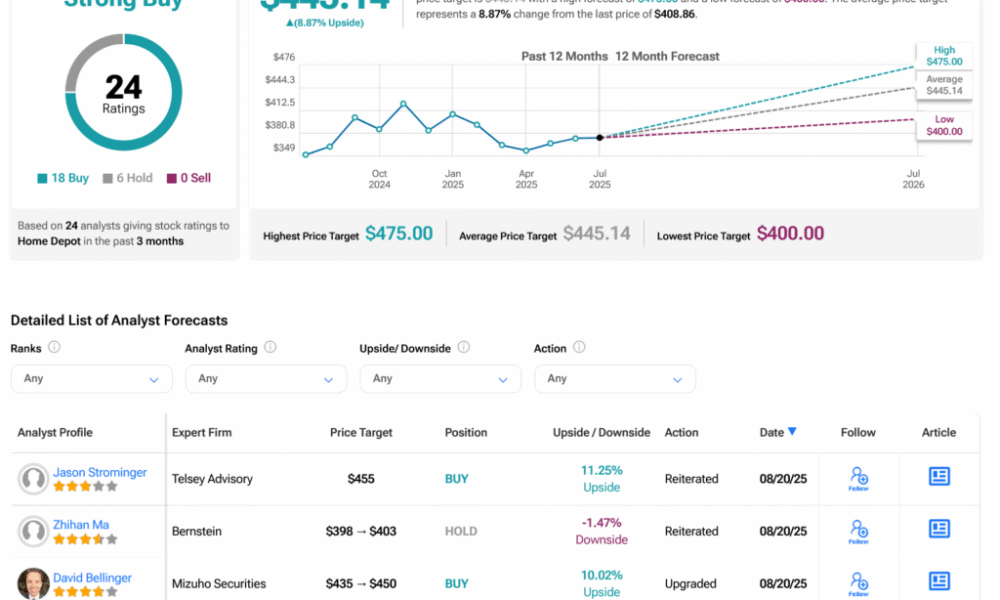This screenshot has height=600, width=1000.
Task: Click the 24 Ratings donut chart
Action: tap(124, 92)
